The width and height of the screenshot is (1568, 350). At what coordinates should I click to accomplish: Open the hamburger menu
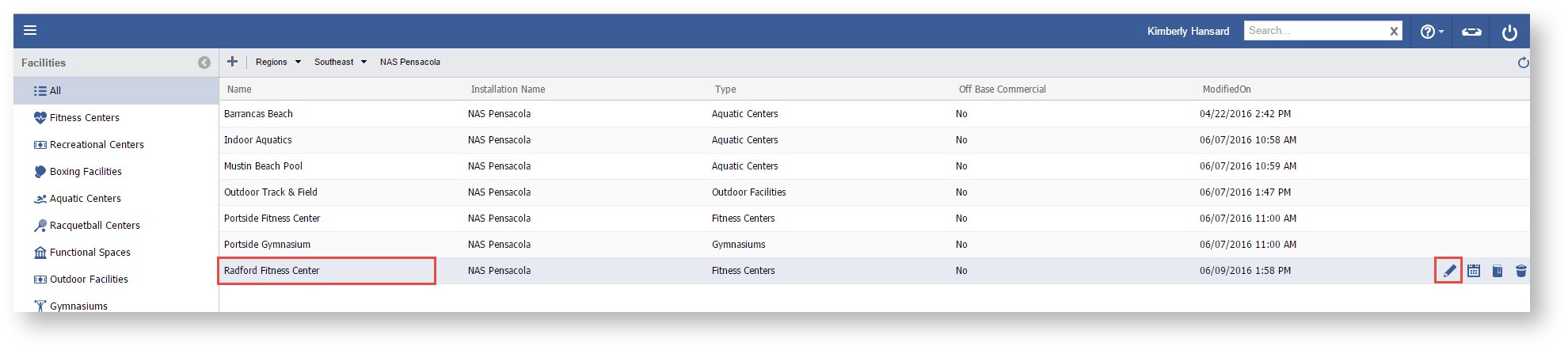(x=30, y=31)
